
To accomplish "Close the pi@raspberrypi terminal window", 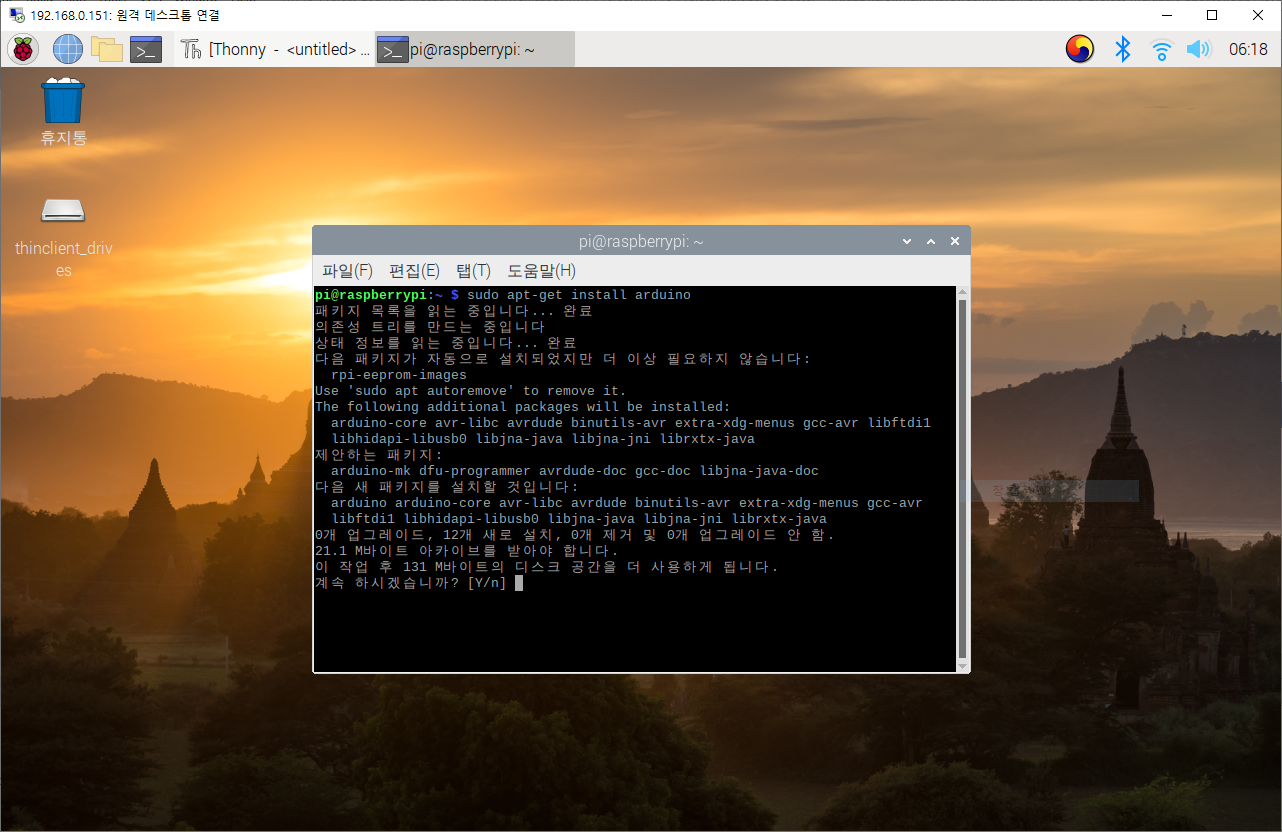I will click(955, 242).
